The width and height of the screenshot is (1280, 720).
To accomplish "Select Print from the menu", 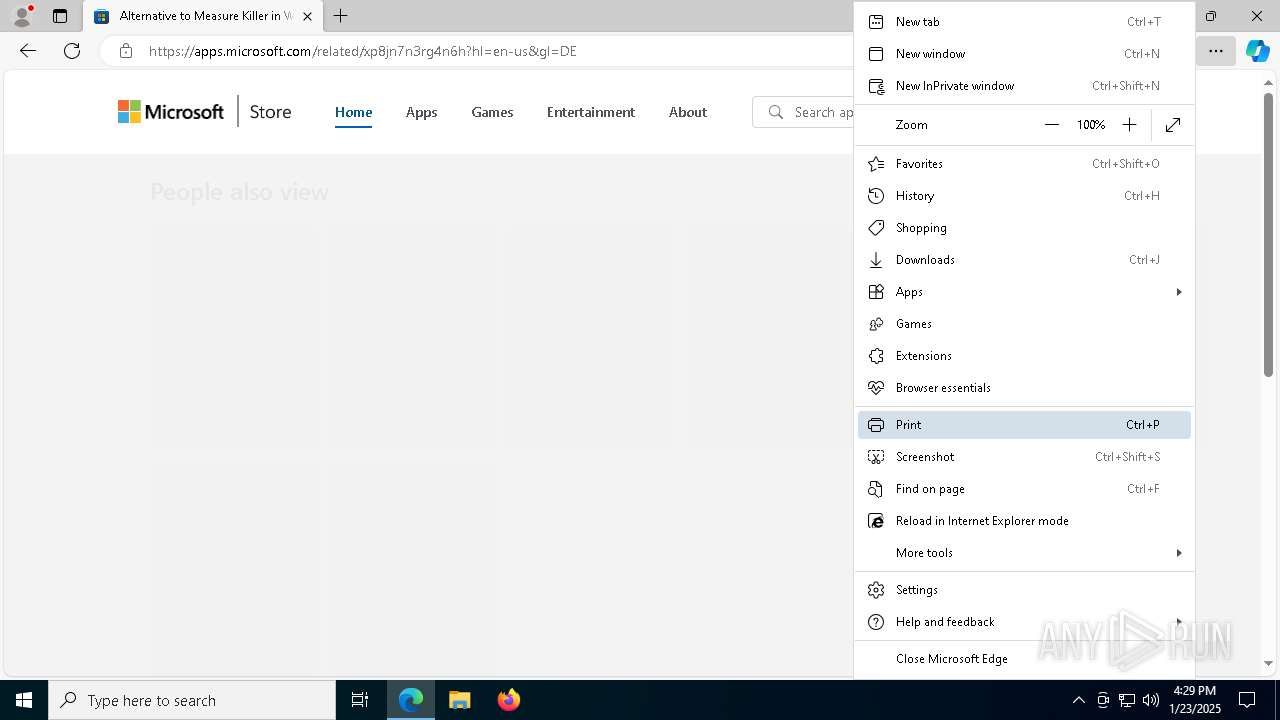I will (x=1024, y=424).
